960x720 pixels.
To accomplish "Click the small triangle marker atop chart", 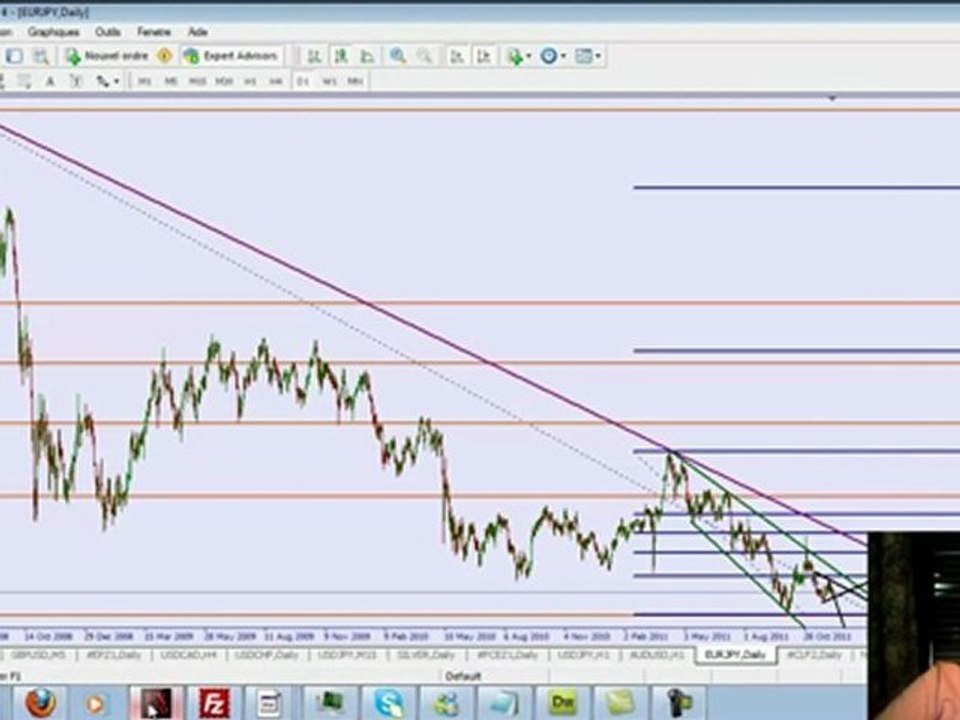I will 832,98.
